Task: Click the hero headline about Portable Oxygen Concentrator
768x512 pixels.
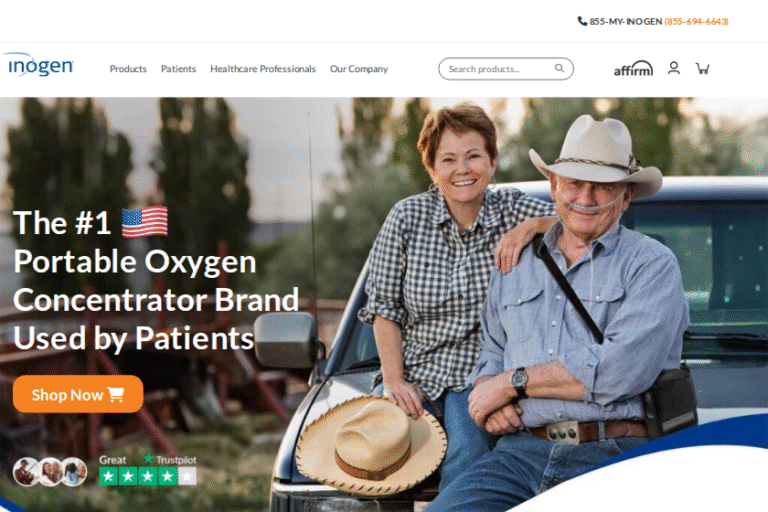Action: click(156, 280)
